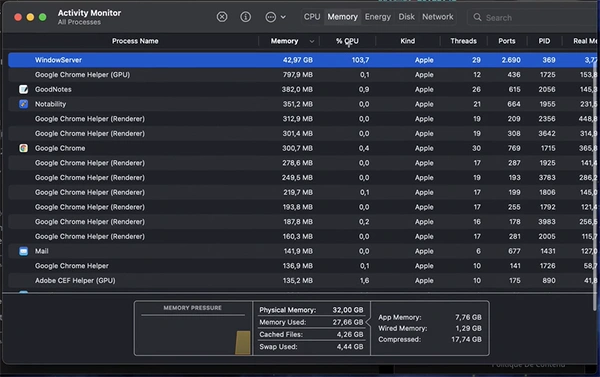Click the App Memory 7,76 GB entry
This screenshot has height=377, width=600.
[x=430, y=317]
